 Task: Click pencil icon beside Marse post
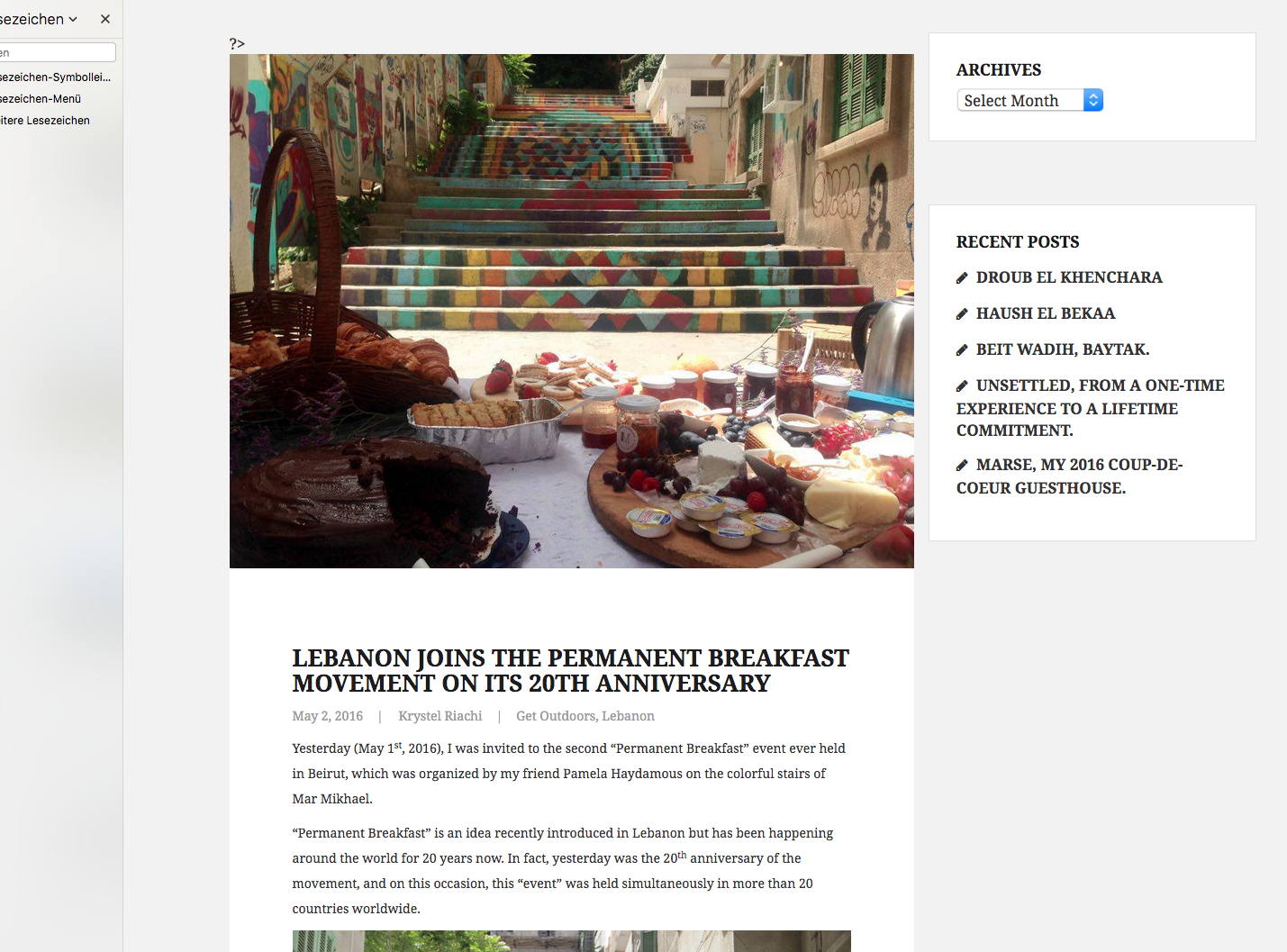pos(962,466)
